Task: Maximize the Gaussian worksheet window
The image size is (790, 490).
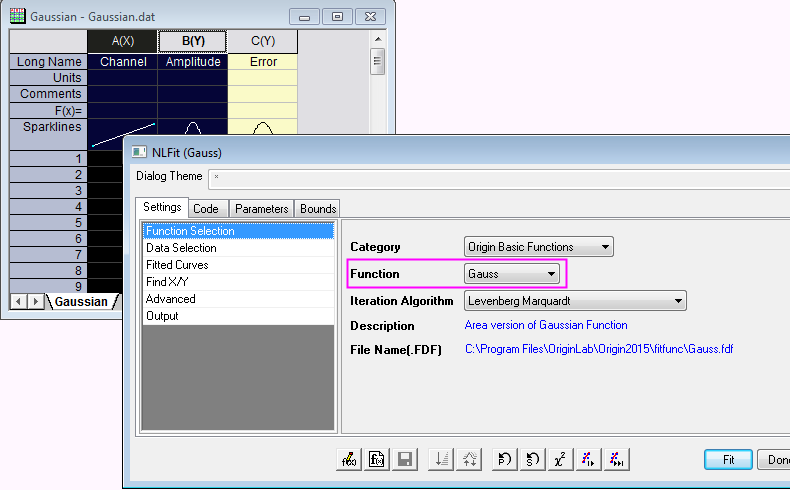Action: pyautogui.click(x=337, y=17)
